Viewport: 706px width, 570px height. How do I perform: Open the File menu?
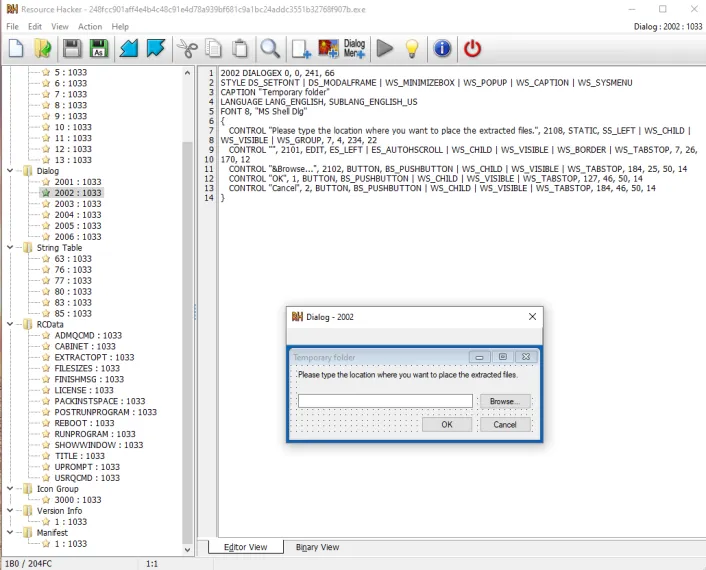tap(13, 27)
